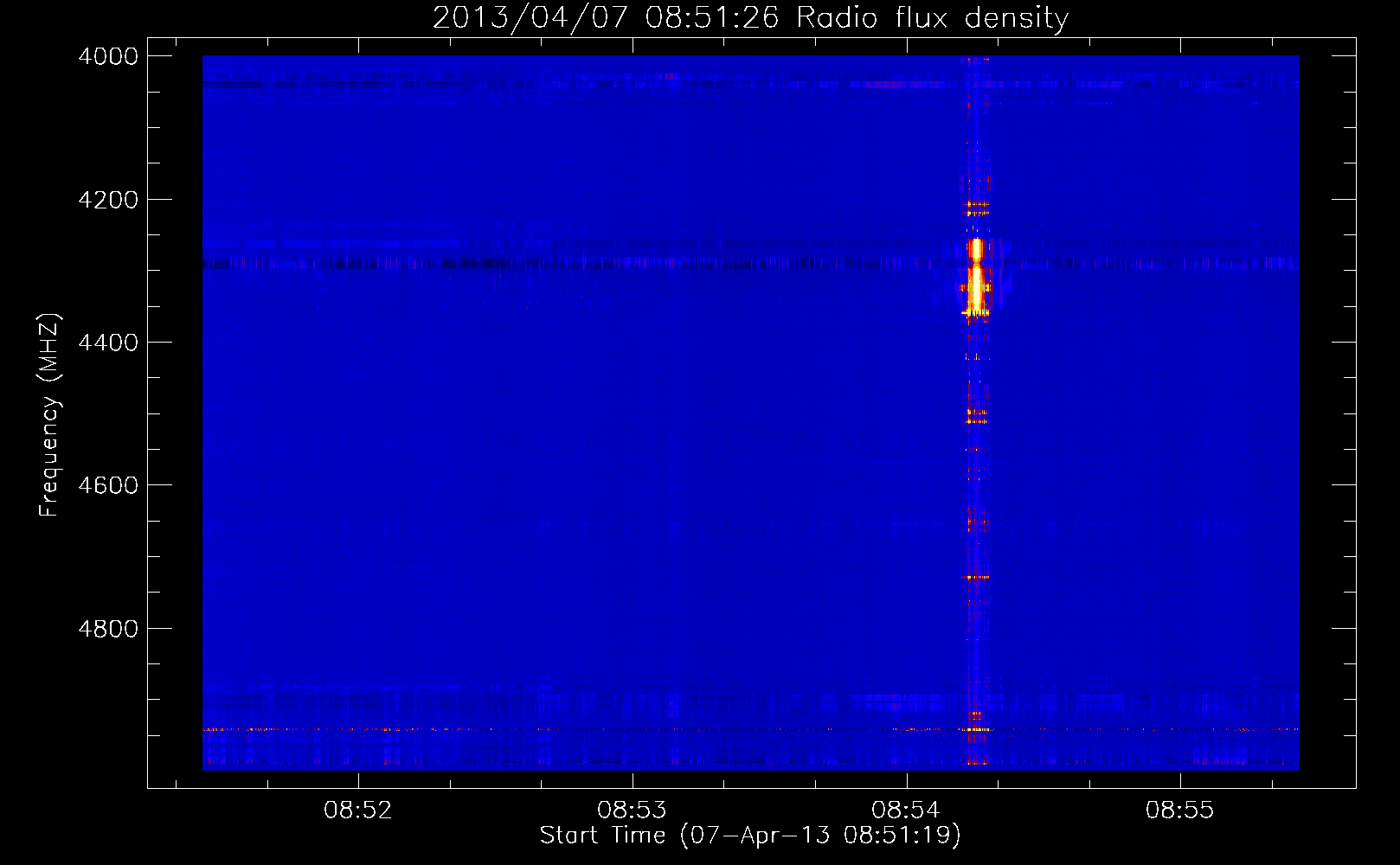Click the 'Start Time (07-Apr-13 08:51:19)' label

(750, 836)
